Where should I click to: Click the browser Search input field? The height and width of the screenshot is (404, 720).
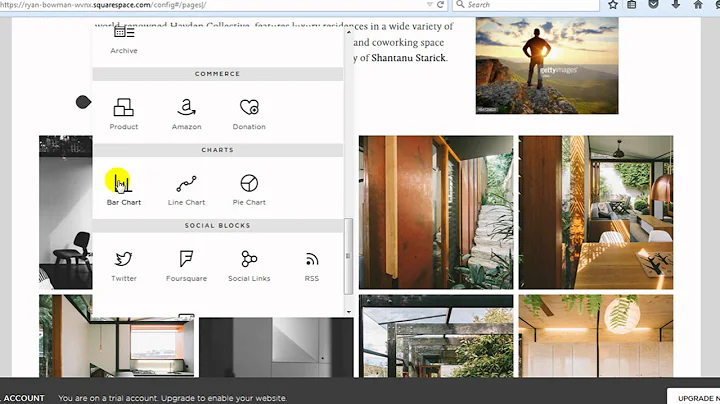pos(526,5)
